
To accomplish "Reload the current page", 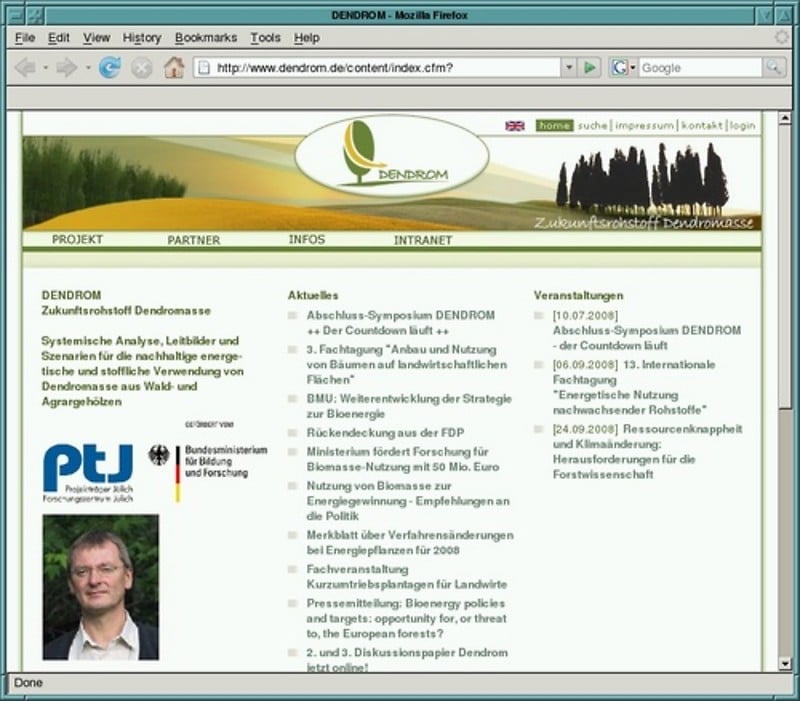I will (110, 67).
